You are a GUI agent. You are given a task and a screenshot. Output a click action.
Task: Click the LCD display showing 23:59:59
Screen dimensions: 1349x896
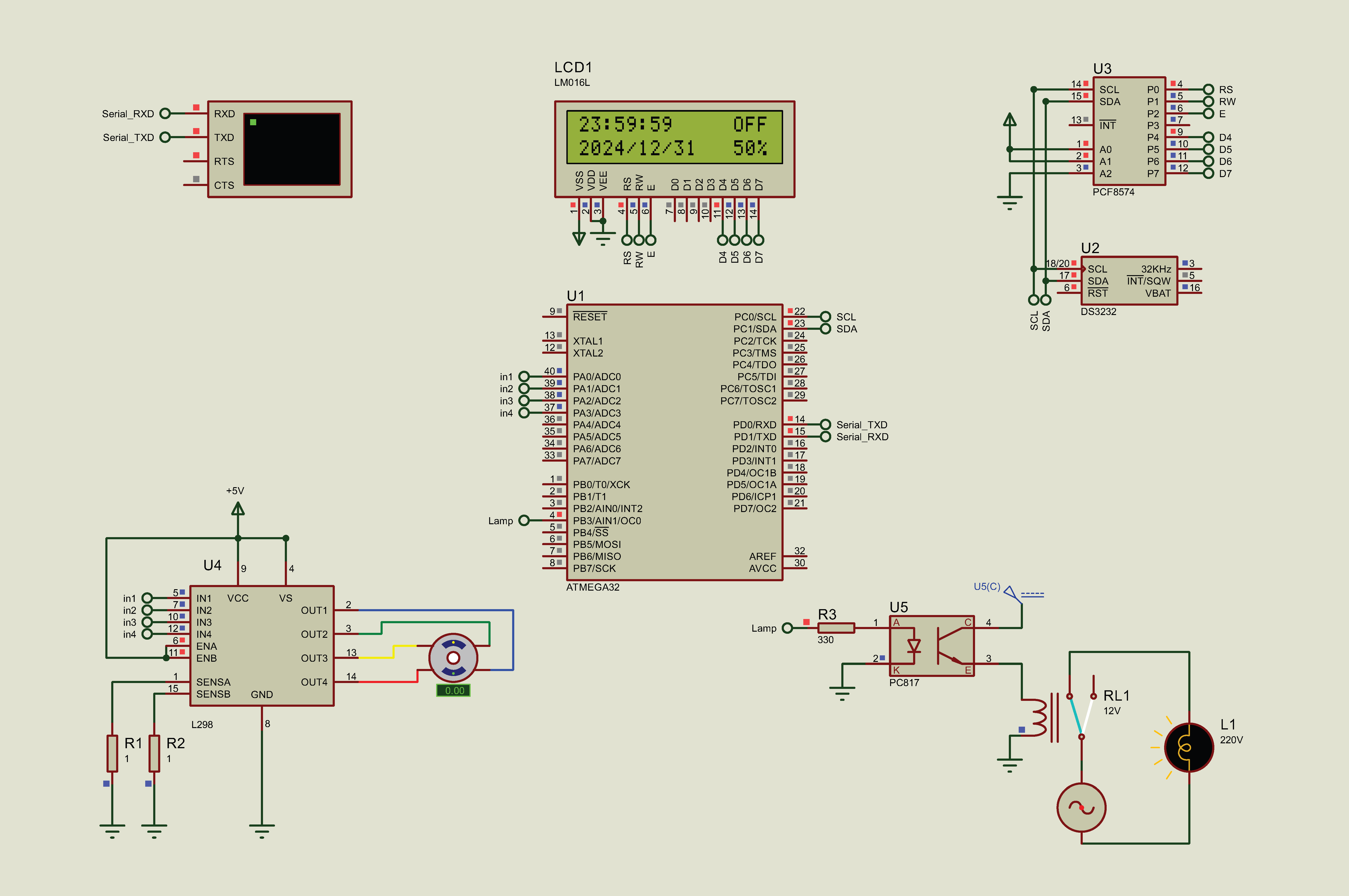[674, 137]
